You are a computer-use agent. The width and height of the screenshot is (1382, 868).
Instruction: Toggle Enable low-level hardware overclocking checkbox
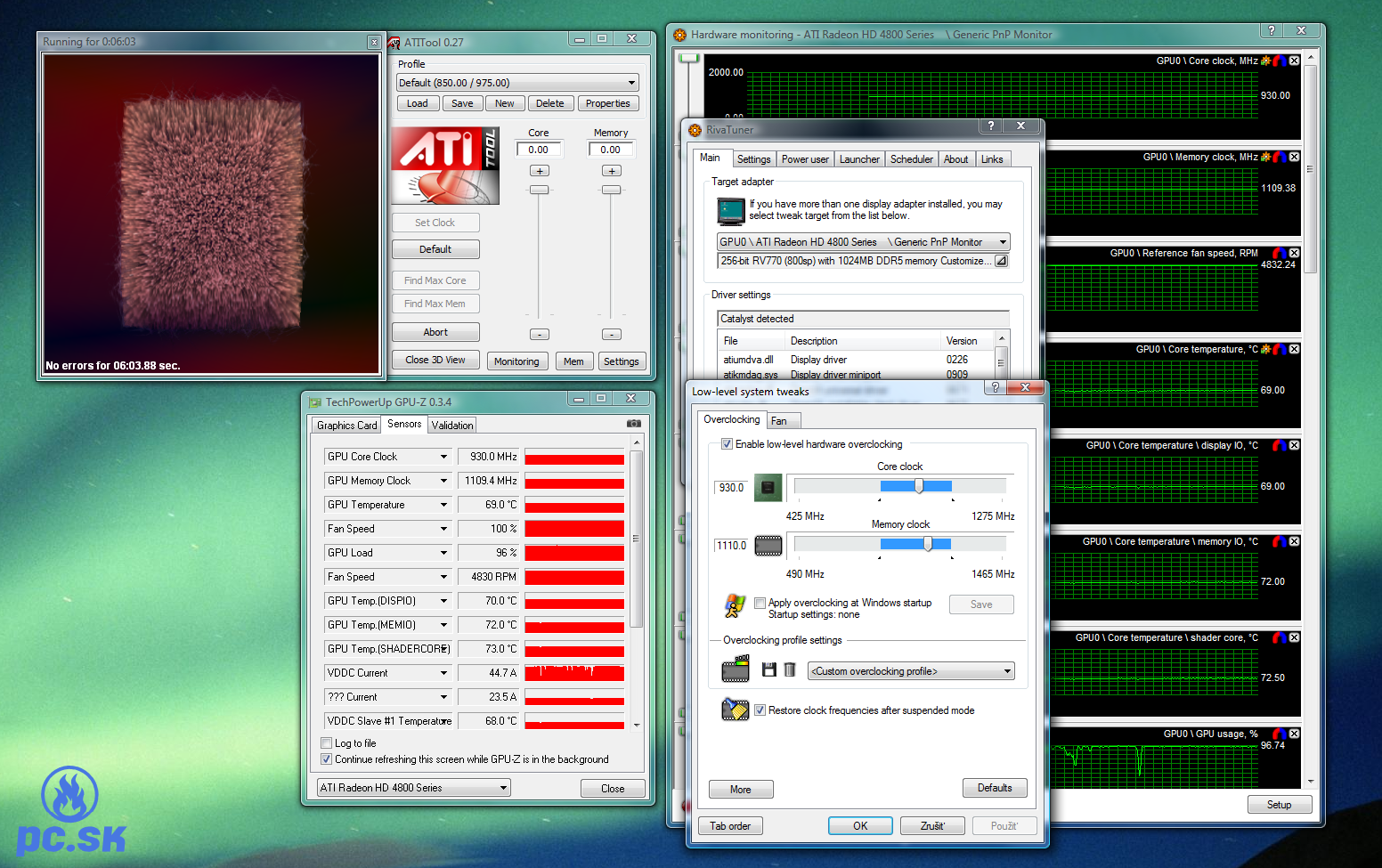pyautogui.click(x=727, y=444)
